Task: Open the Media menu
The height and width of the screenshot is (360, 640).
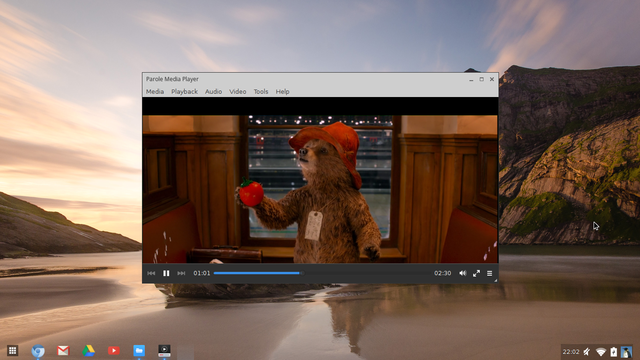Action: 155,91
